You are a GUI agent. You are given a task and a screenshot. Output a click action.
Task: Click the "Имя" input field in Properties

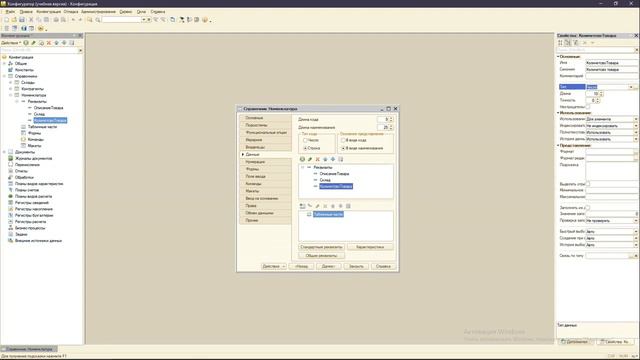pos(611,63)
